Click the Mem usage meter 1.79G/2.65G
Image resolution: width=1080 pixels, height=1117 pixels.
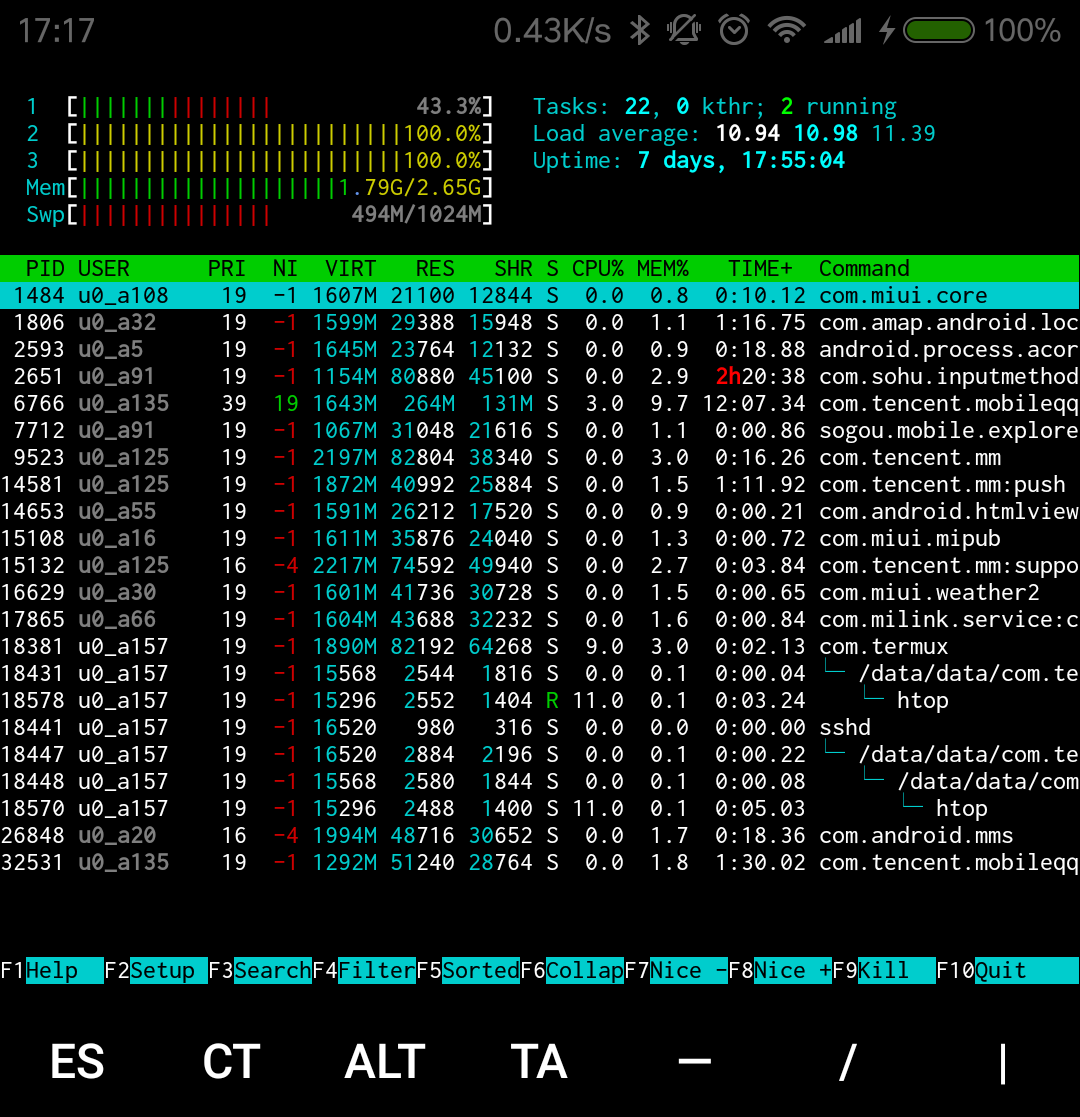point(259,188)
